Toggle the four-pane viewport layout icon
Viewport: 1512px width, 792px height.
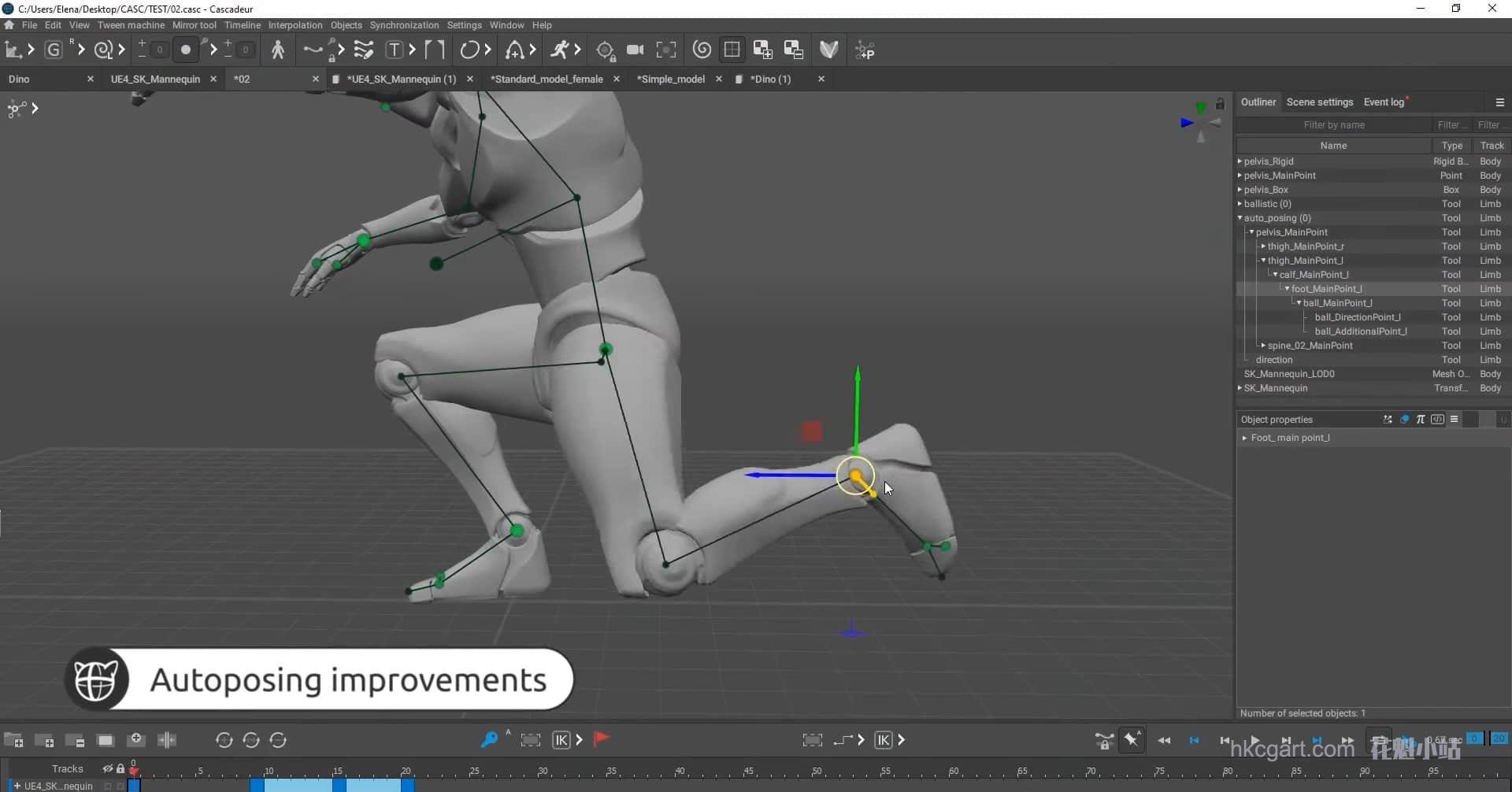point(732,50)
